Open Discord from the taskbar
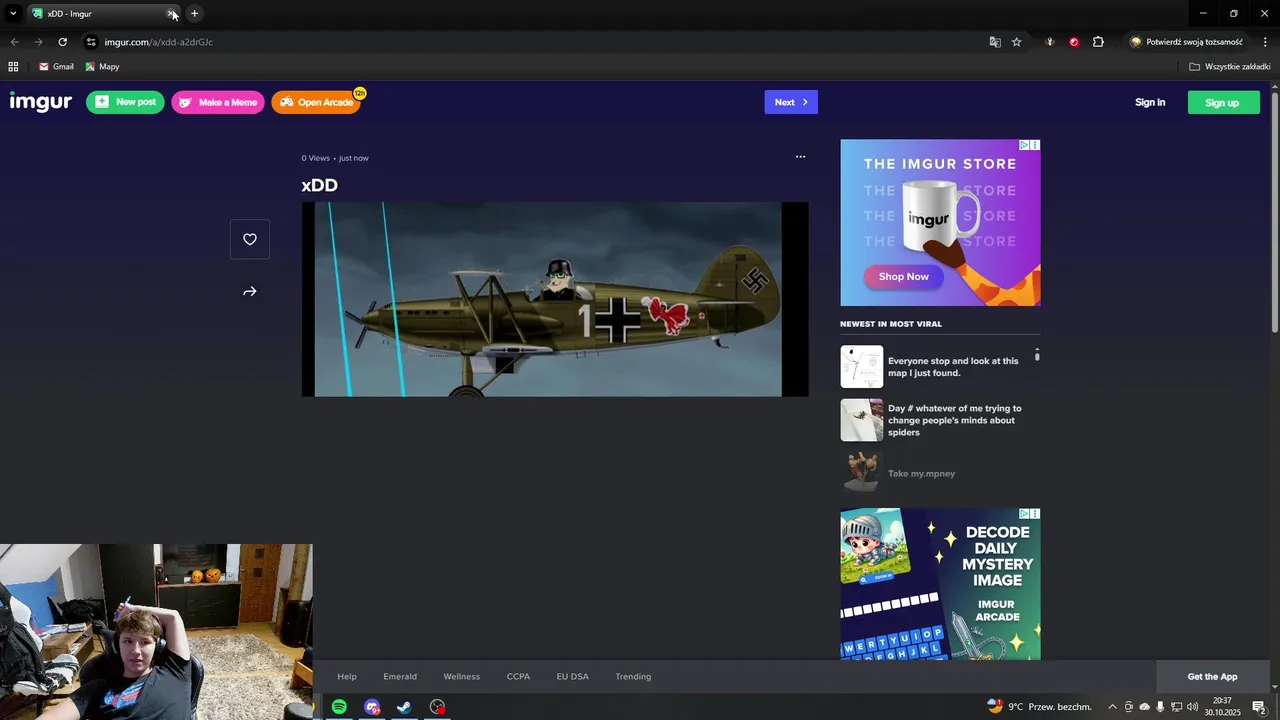This screenshot has width=1280, height=720. click(x=372, y=707)
